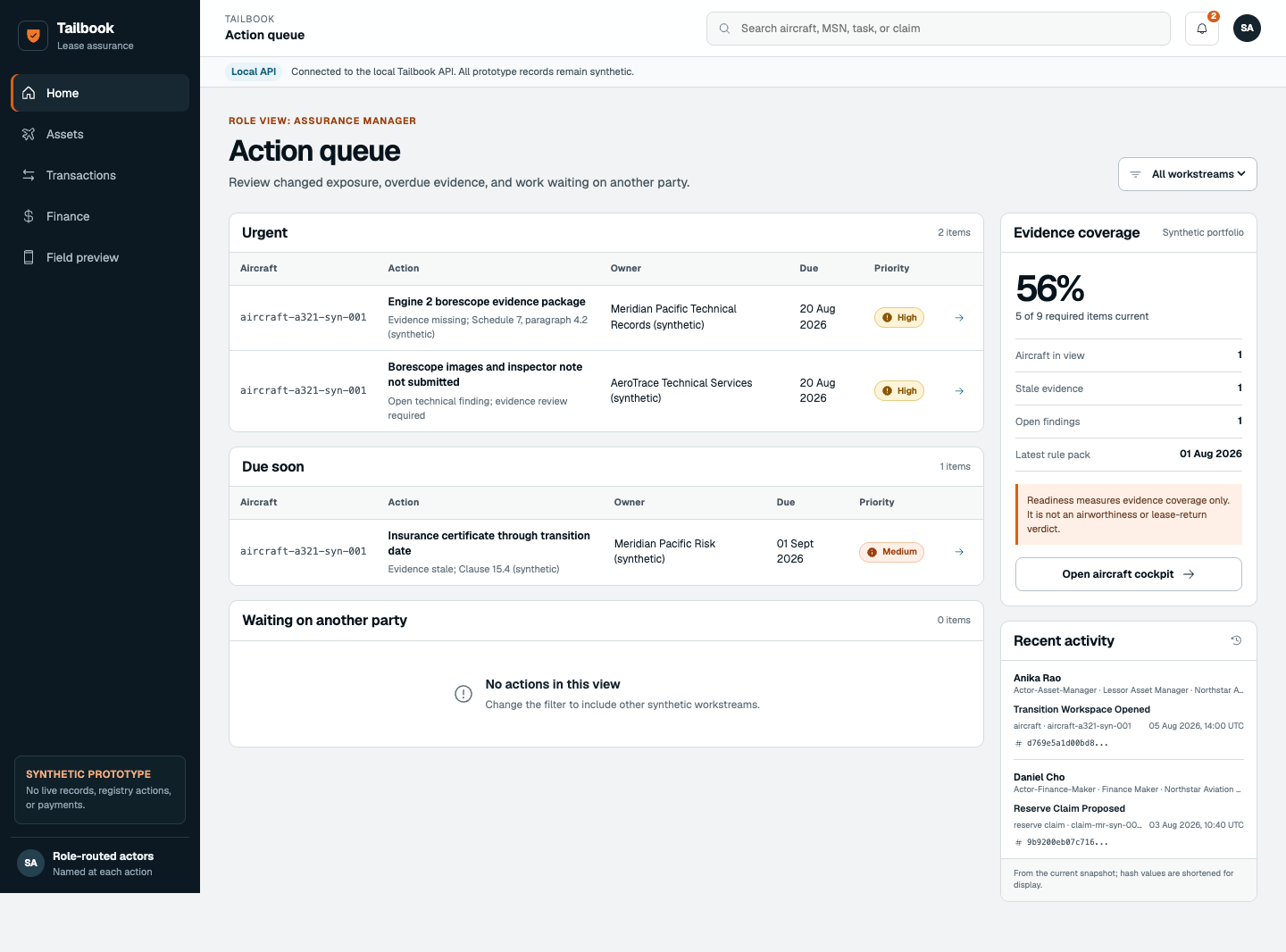The image size is (1286, 952).
Task: Click the Recent activity history icon
Action: 1237,640
